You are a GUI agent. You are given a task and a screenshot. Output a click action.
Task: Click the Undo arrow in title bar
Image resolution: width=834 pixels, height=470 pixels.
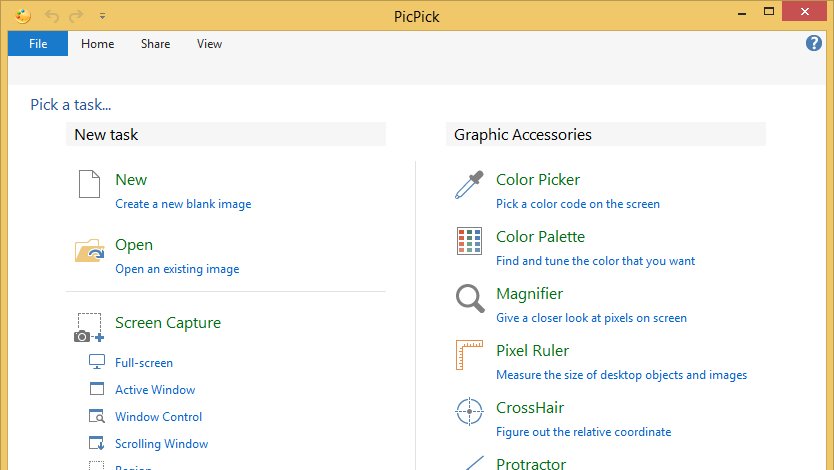pos(52,16)
